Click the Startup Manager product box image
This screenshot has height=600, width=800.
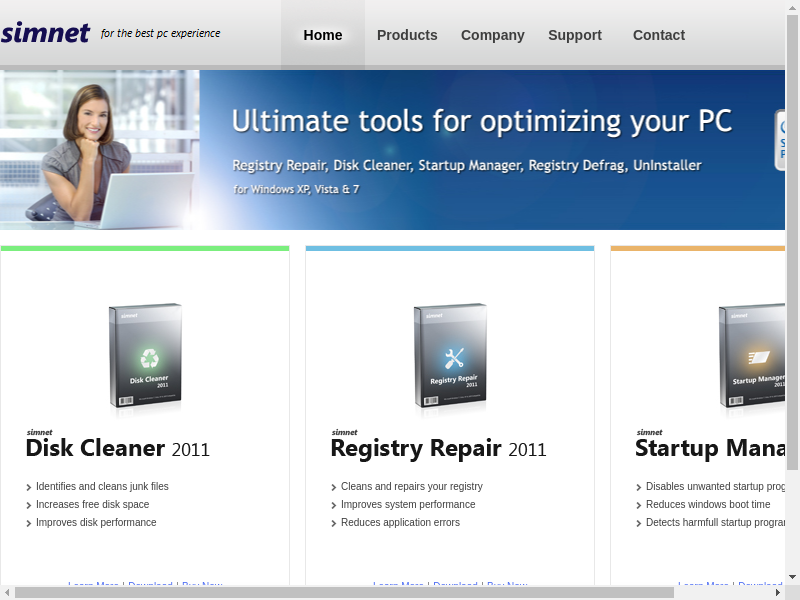751,358
